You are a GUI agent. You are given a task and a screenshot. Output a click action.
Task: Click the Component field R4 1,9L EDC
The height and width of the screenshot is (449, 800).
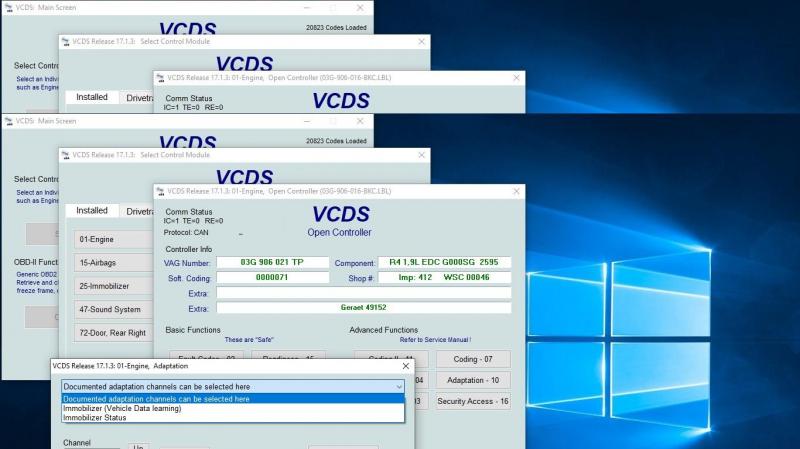point(444,262)
